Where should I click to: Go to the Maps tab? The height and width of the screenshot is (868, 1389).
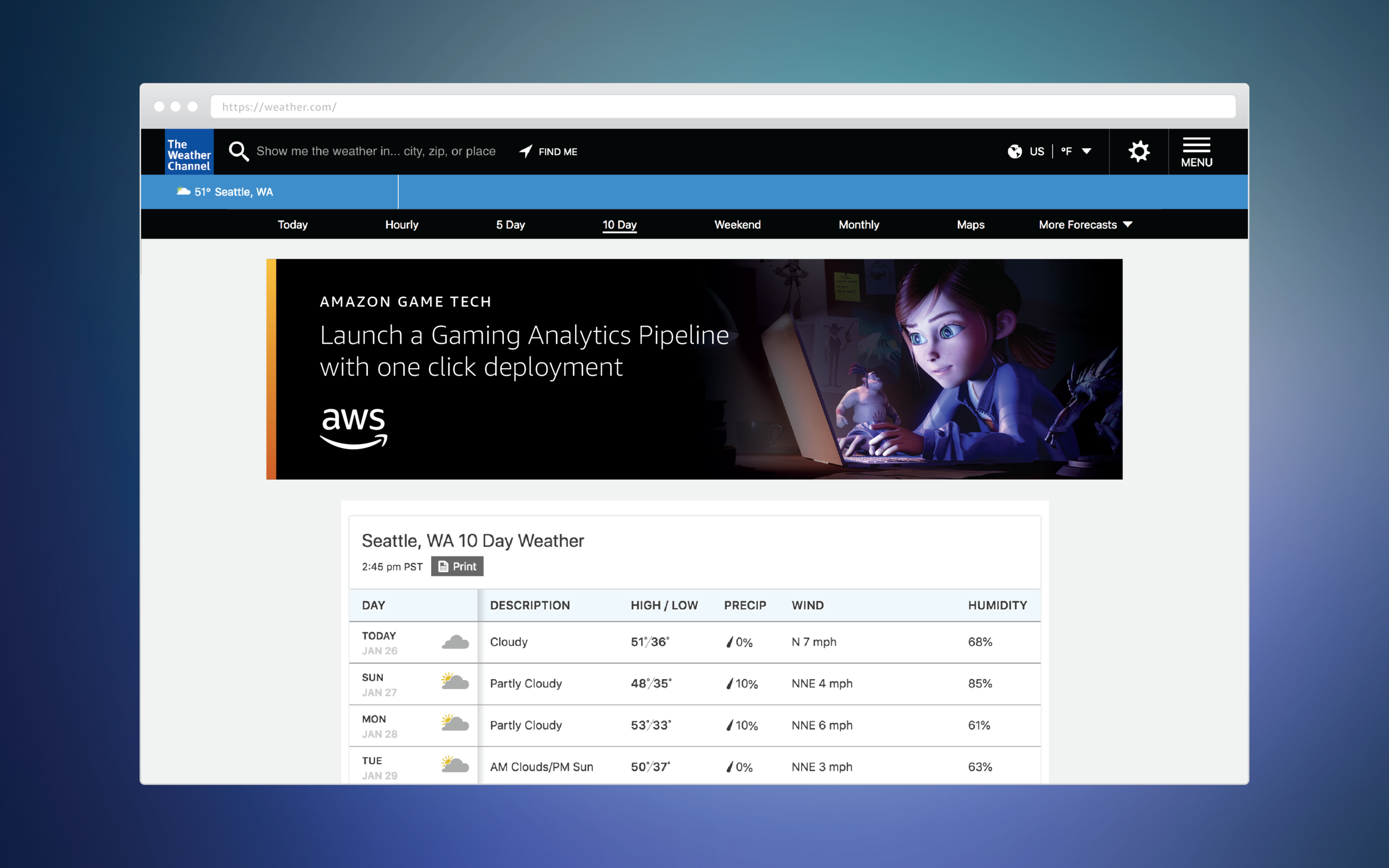pyautogui.click(x=971, y=224)
